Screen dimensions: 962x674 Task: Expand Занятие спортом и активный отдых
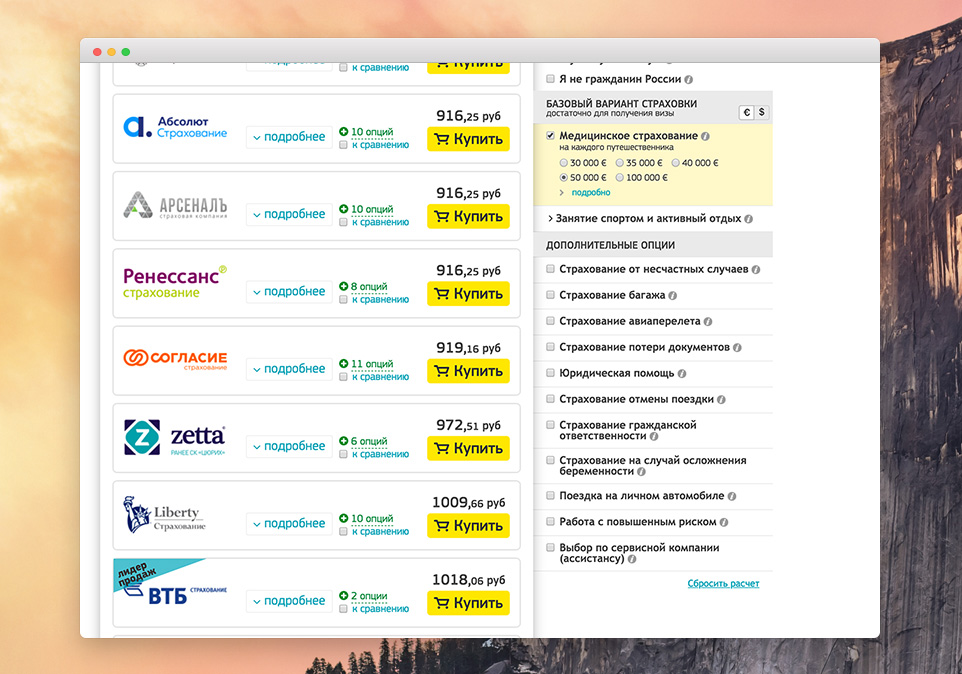point(647,218)
